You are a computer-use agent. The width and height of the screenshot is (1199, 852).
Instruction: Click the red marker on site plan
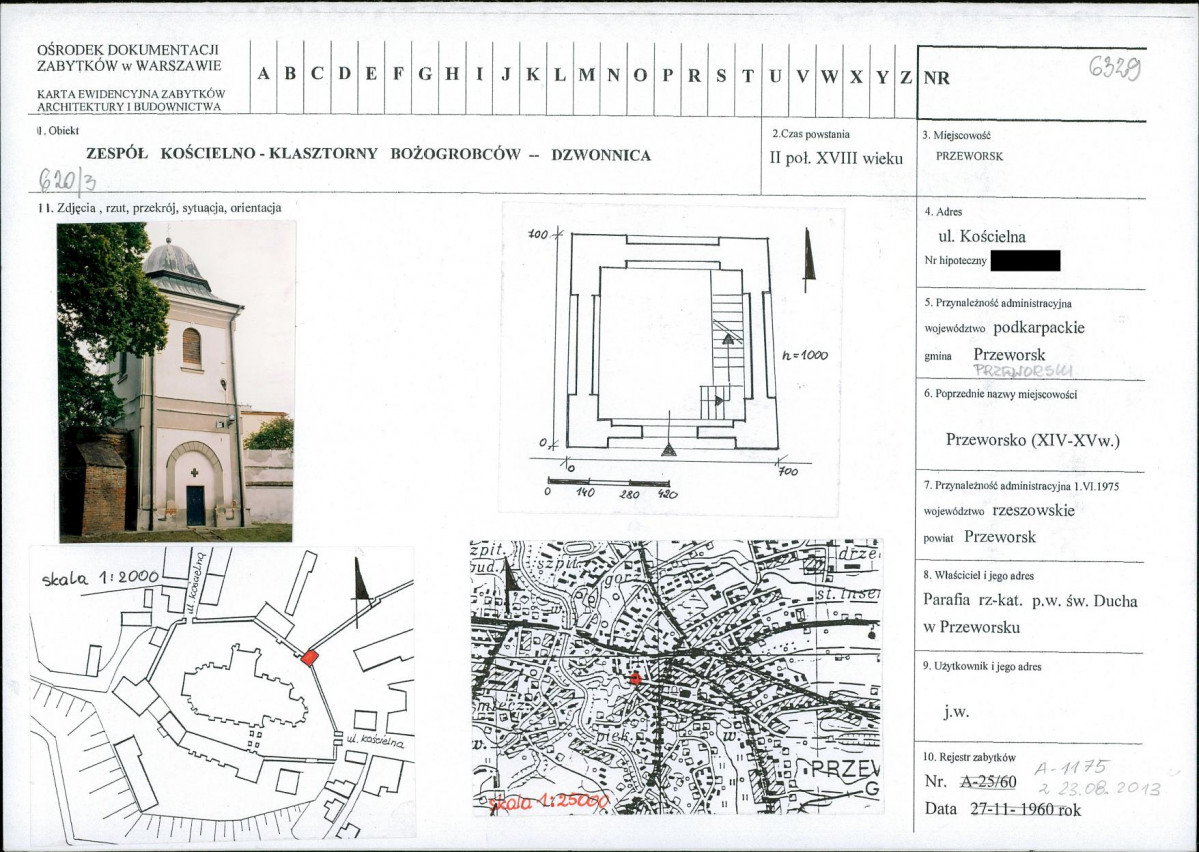coord(309,657)
